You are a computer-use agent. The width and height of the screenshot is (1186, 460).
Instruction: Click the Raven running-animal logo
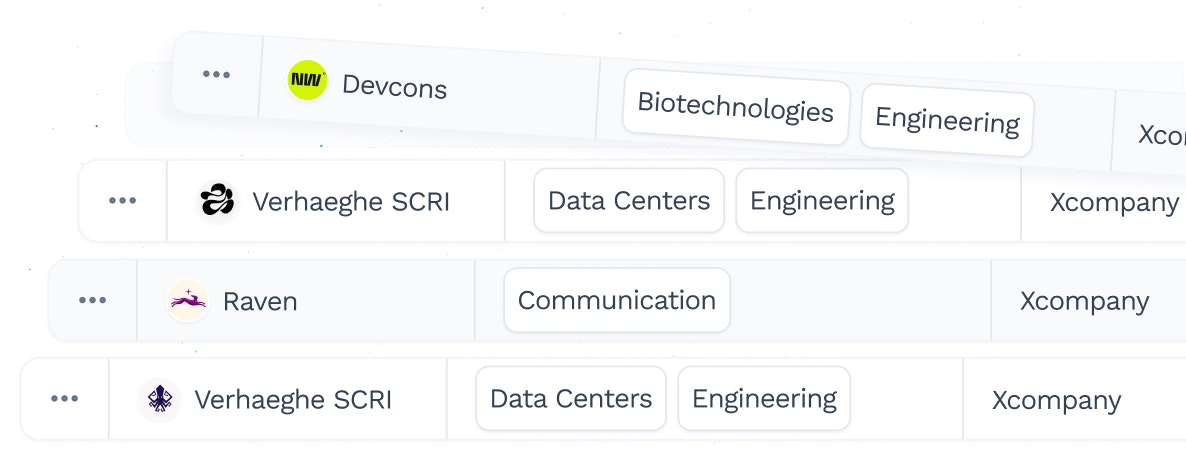click(188, 300)
